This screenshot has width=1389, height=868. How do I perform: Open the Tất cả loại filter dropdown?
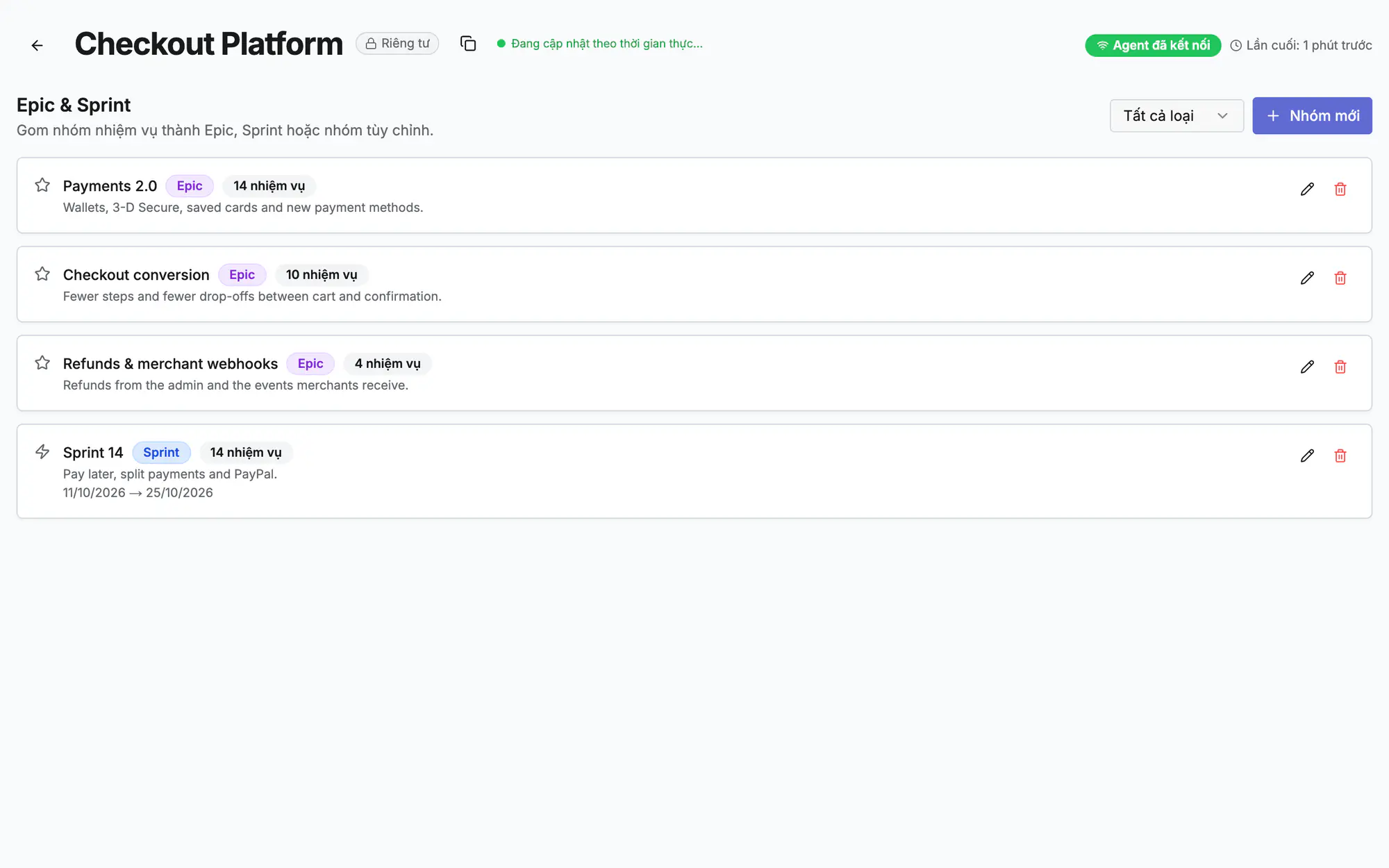point(1176,115)
